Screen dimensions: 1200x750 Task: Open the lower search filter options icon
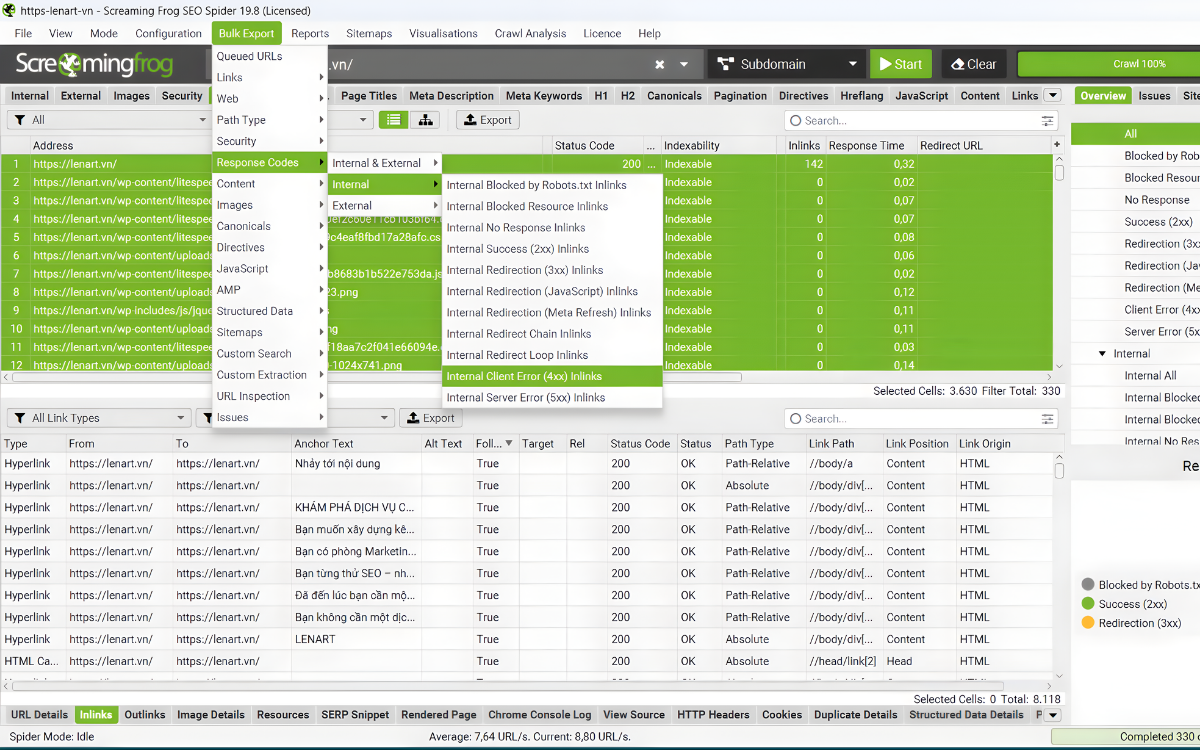click(1047, 419)
